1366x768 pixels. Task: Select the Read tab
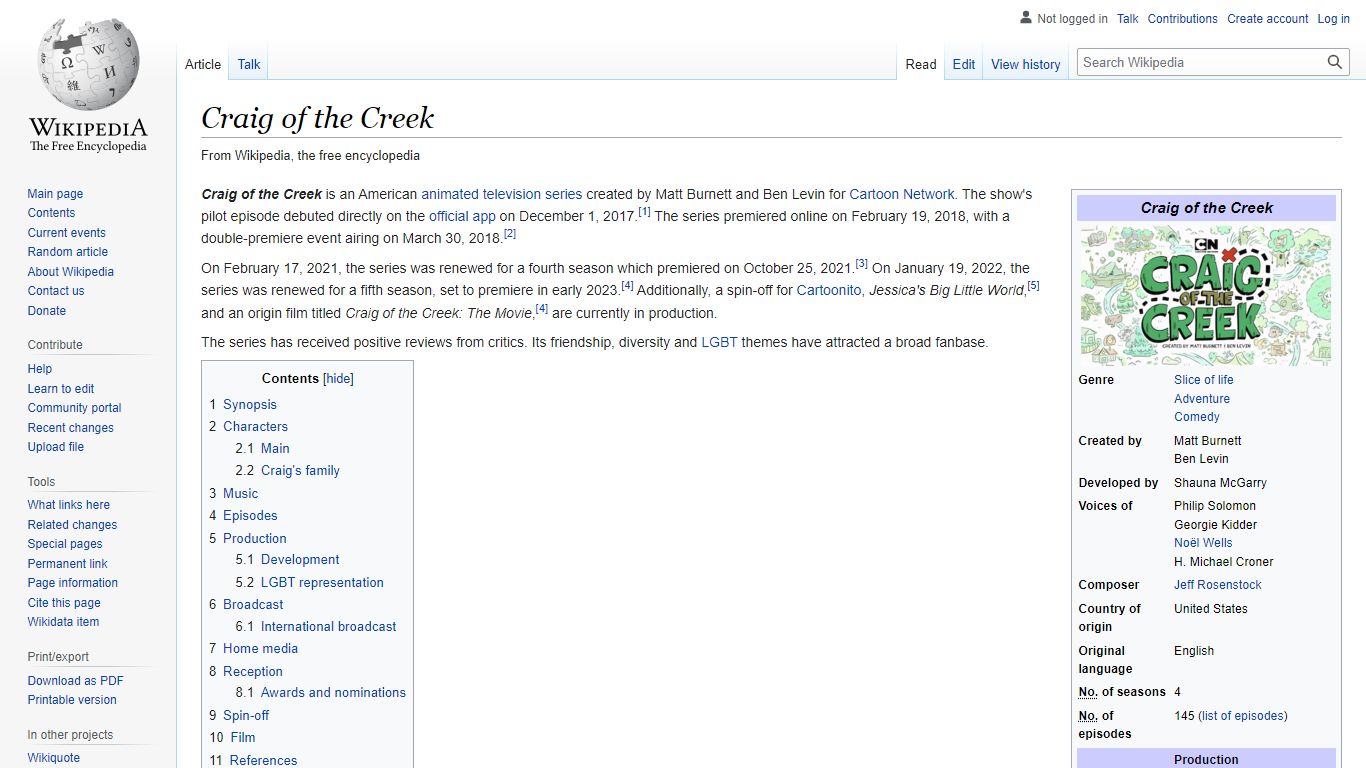pos(921,64)
